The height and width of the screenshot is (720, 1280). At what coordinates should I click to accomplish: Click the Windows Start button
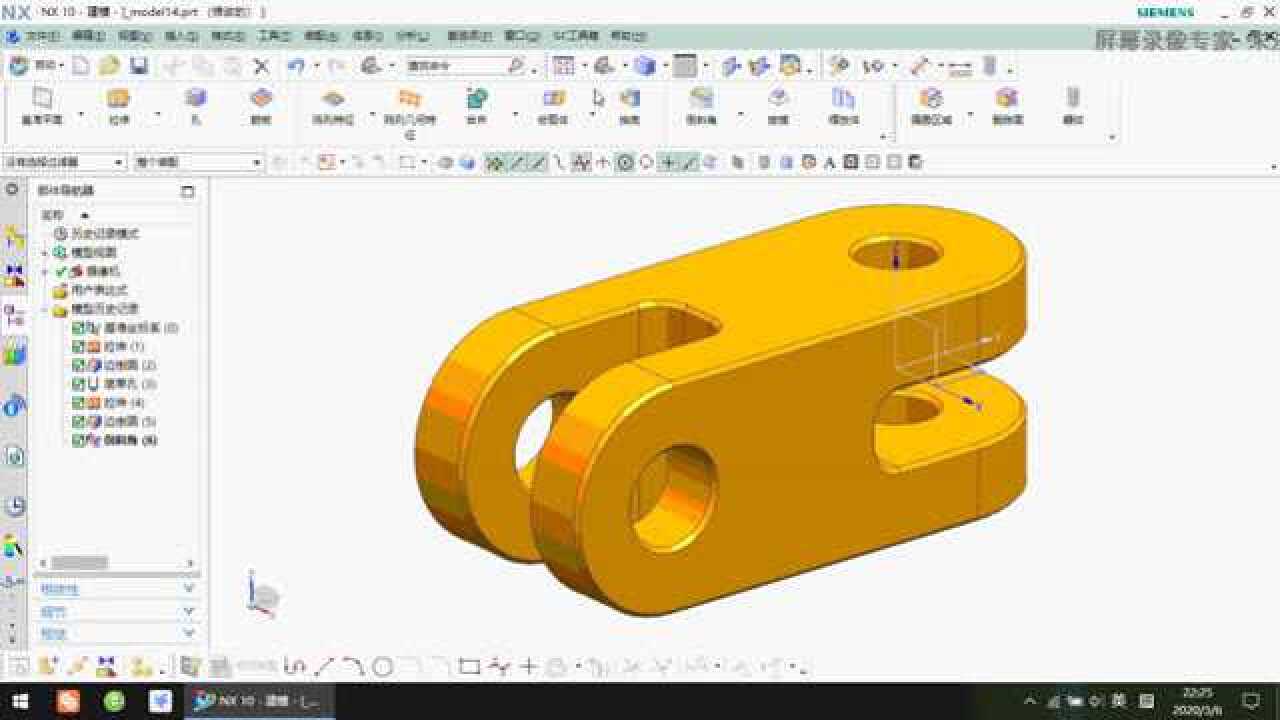[x=20, y=701]
